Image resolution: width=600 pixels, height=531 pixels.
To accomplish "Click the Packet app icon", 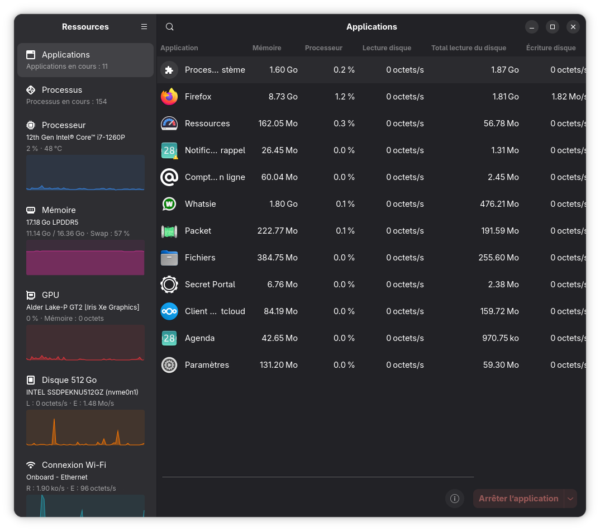I will pos(169,231).
